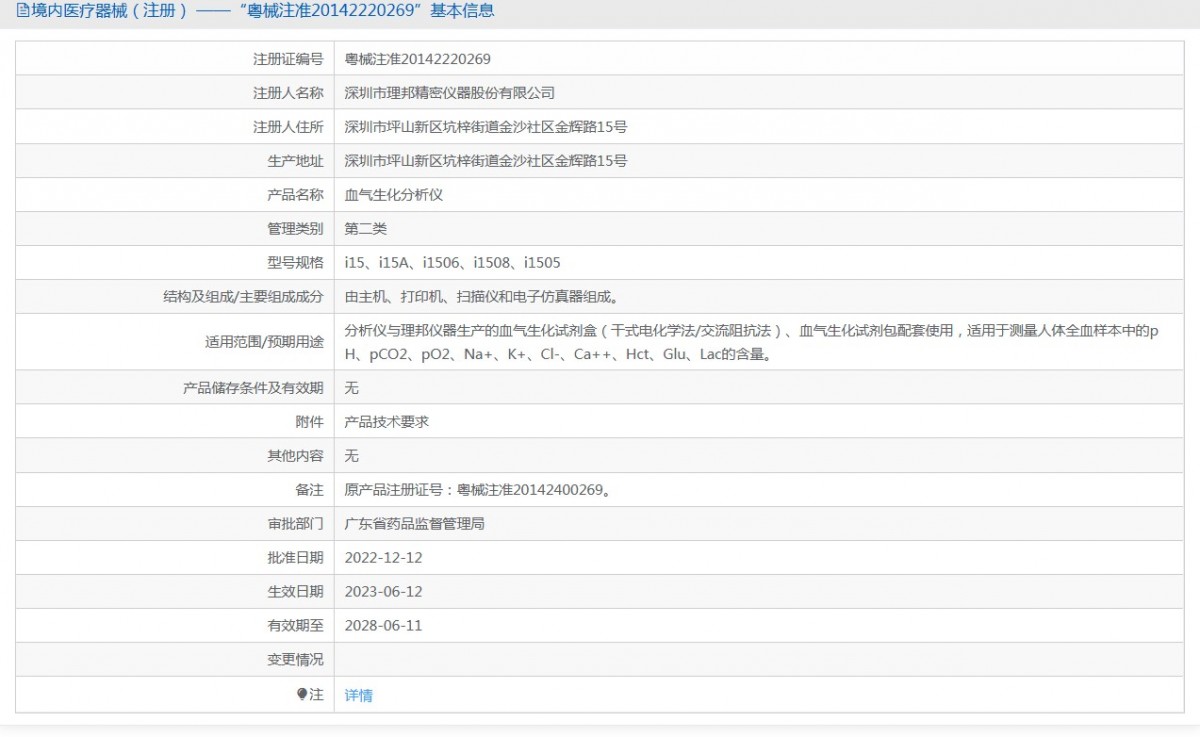
Task: Click the 其他内容 row label
Action: point(295,456)
